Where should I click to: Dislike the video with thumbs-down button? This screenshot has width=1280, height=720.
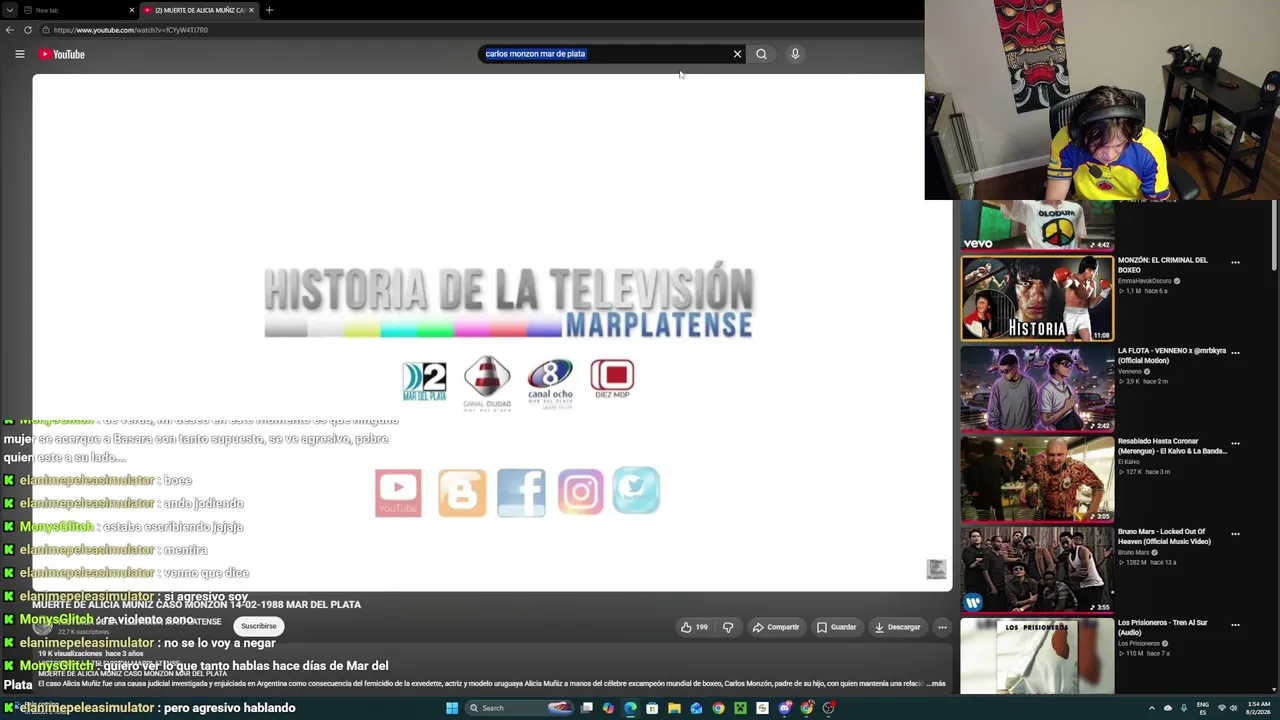tap(728, 627)
